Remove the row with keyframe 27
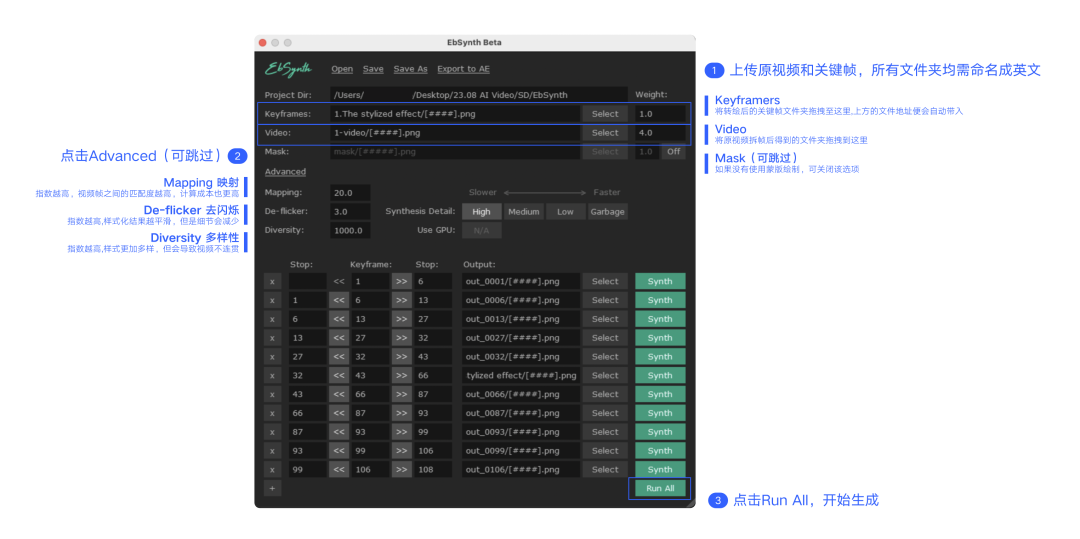1080x539 pixels. (x=272, y=338)
